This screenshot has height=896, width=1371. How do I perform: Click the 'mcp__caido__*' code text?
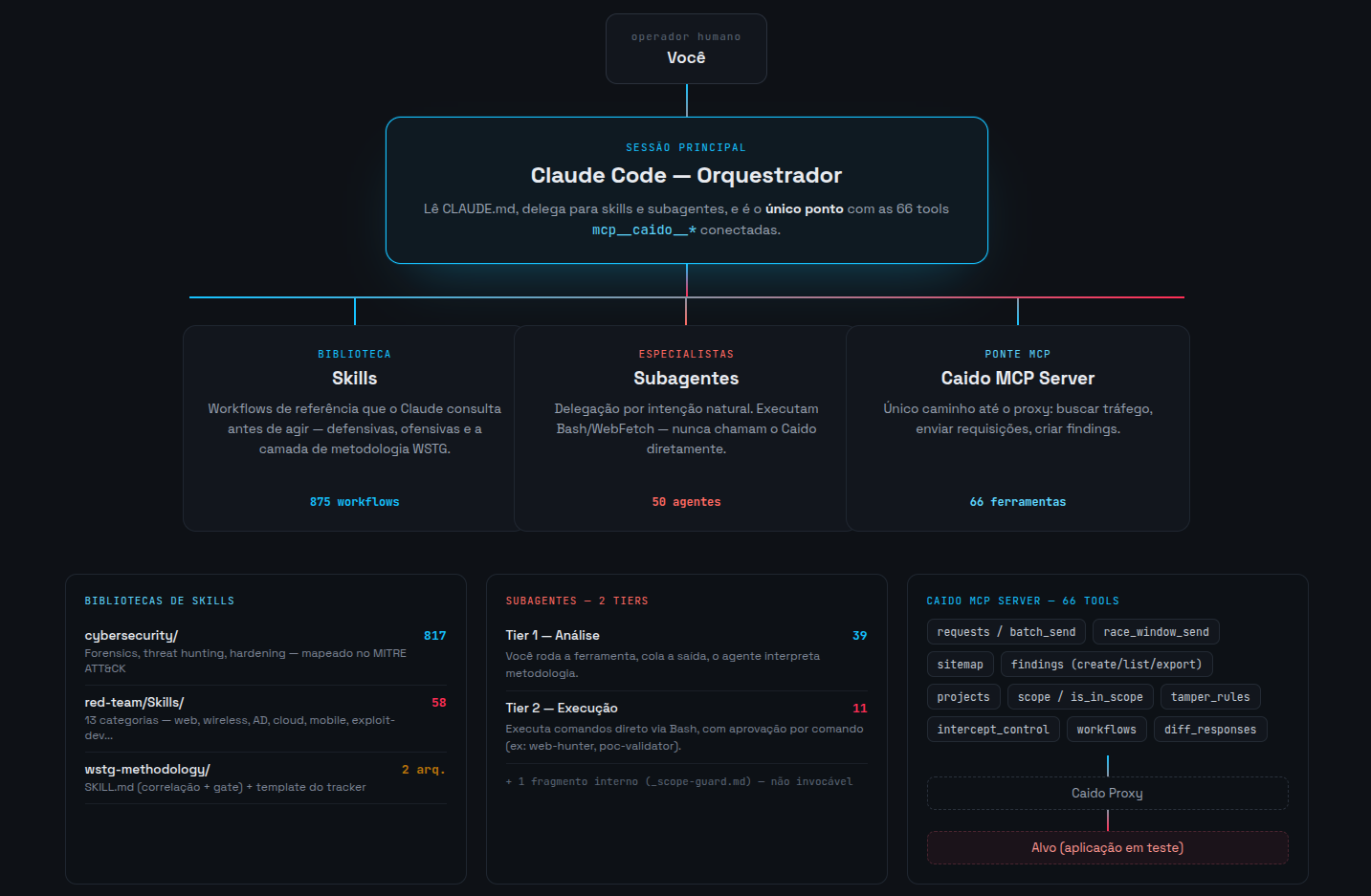[x=644, y=229]
